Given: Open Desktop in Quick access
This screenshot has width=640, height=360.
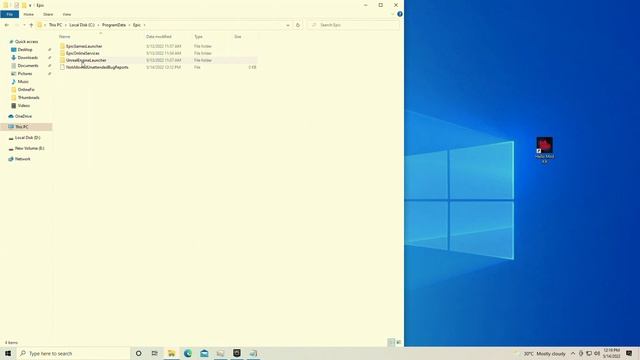Looking at the screenshot, I should [25, 50].
